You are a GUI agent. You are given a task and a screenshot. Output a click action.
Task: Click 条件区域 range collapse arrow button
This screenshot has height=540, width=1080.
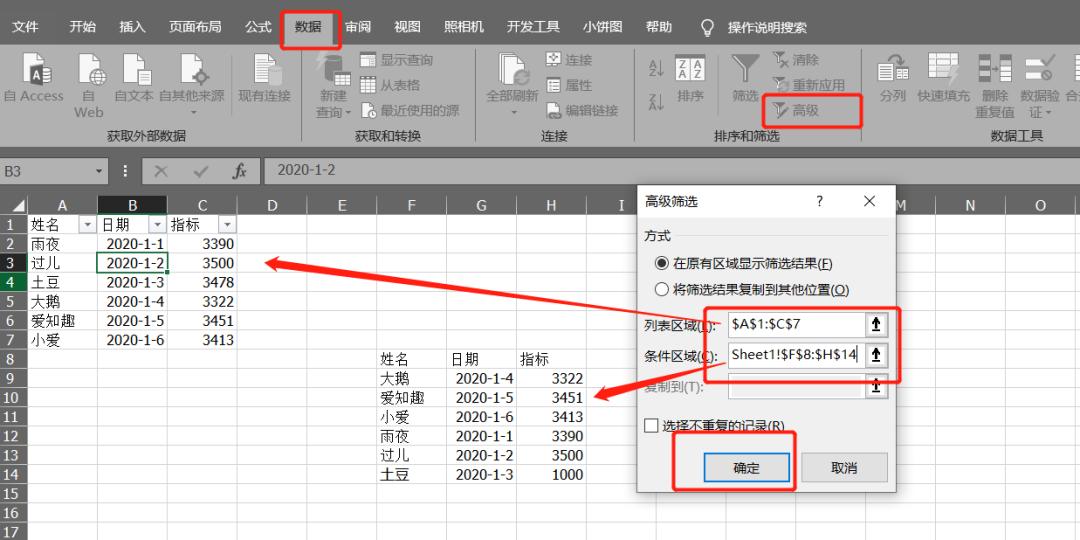(876, 355)
